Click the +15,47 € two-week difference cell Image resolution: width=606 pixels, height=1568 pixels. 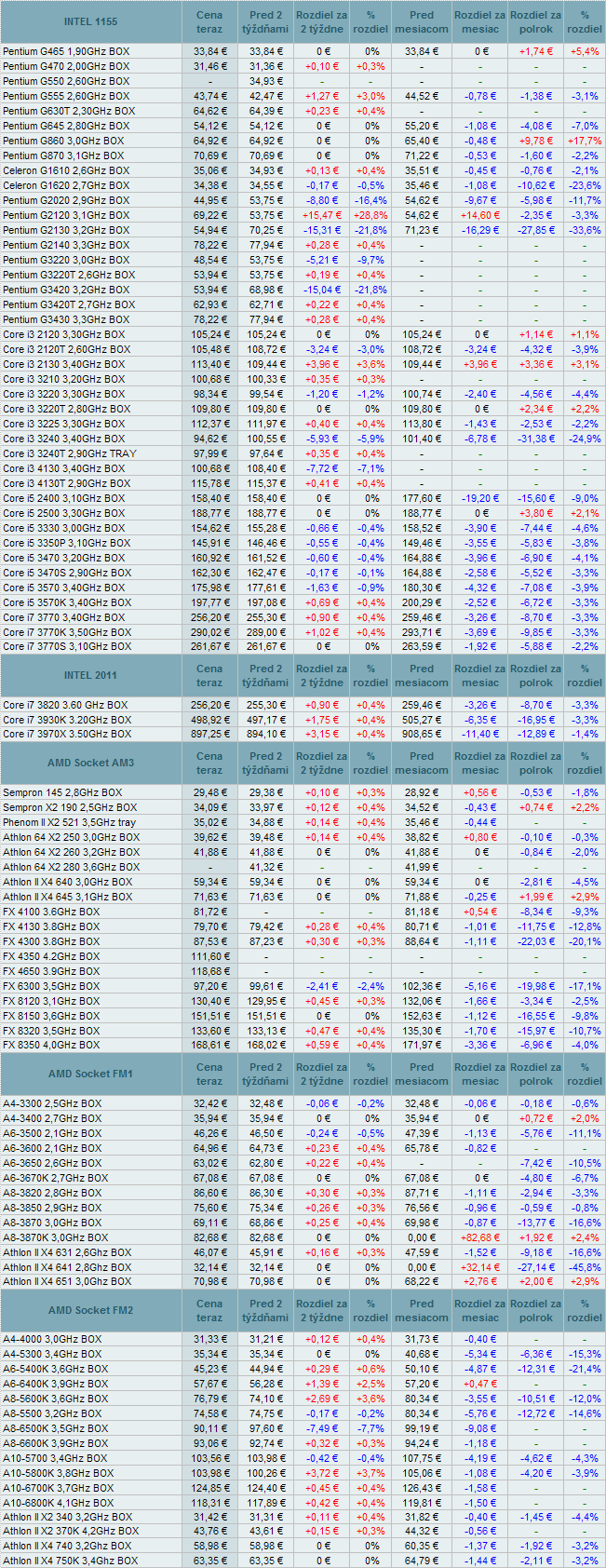tap(322, 215)
